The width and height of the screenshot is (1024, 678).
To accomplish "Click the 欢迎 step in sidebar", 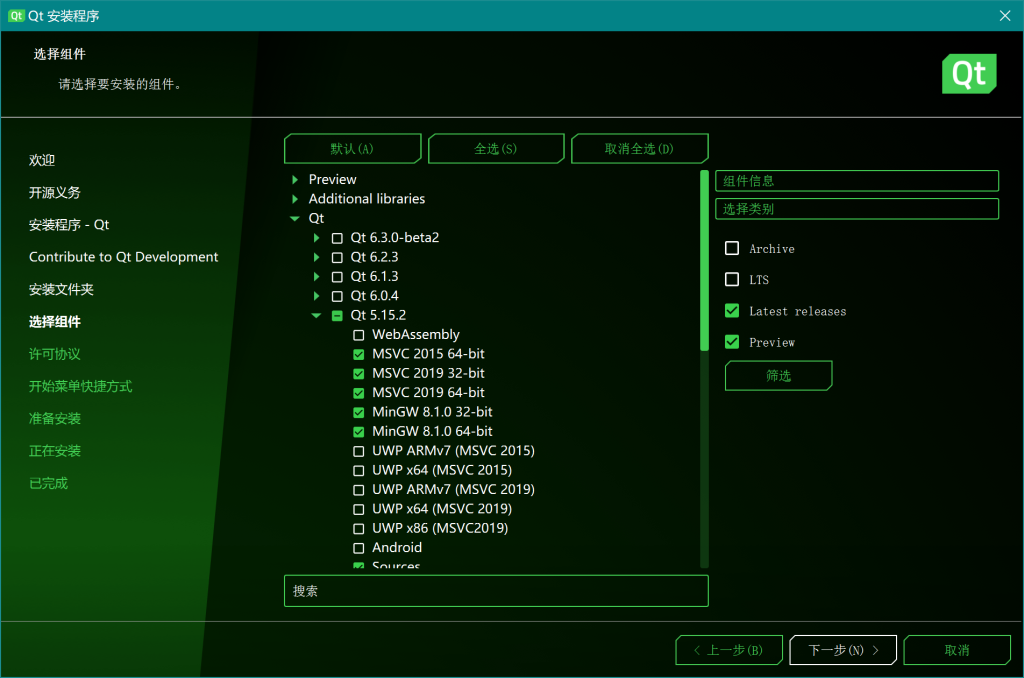I will (42, 160).
